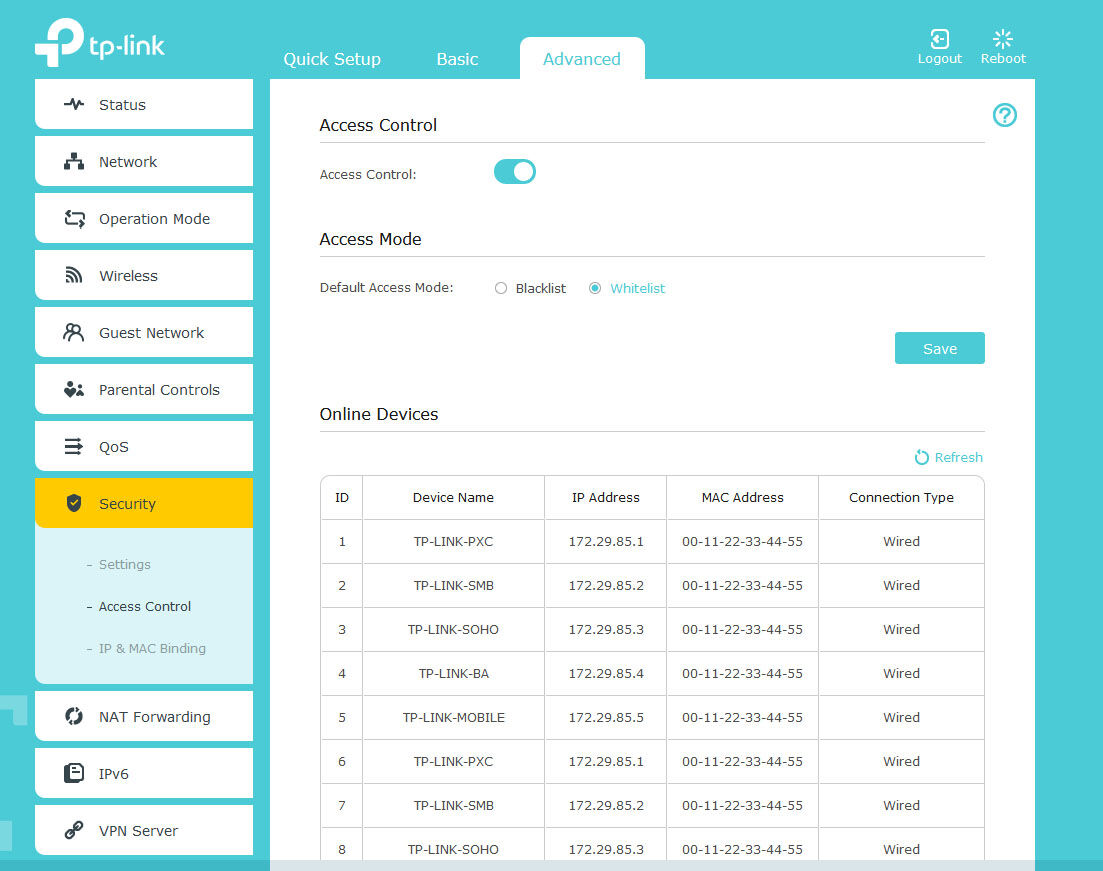Viewport: 1103px width, 871px height.
Task: Click IP address 172.29.85.5
Action: 606,718
